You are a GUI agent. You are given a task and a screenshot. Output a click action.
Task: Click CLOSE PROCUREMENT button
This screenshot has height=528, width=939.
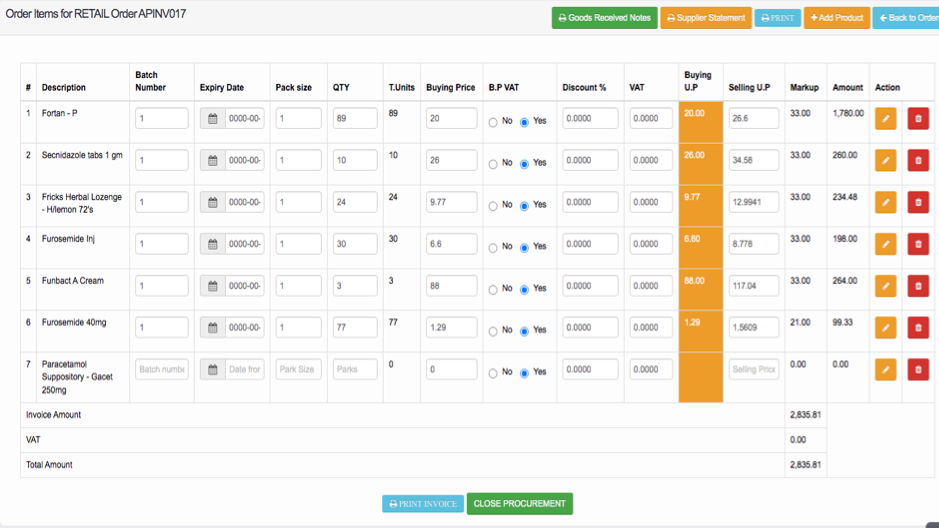tap(519, 503)
